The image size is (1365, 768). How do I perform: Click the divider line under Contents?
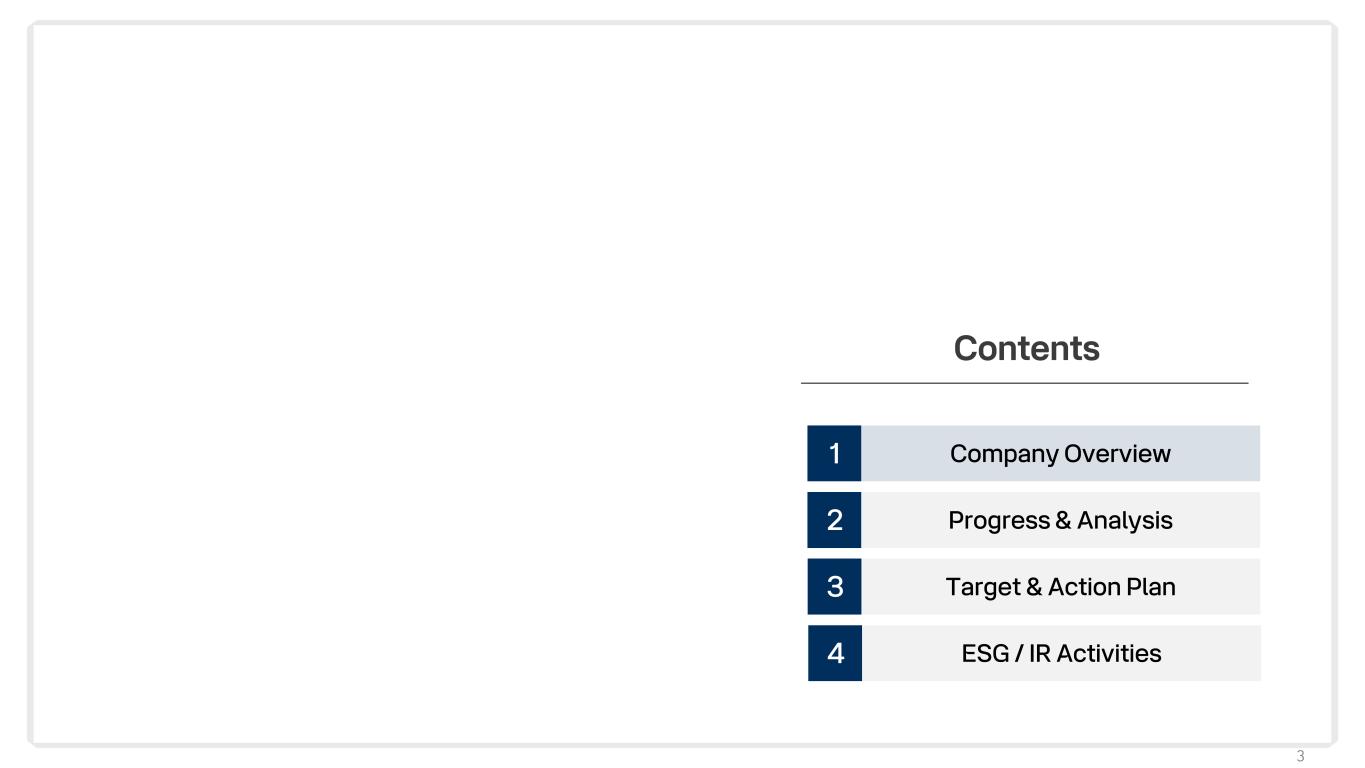tap(1024, 383)
